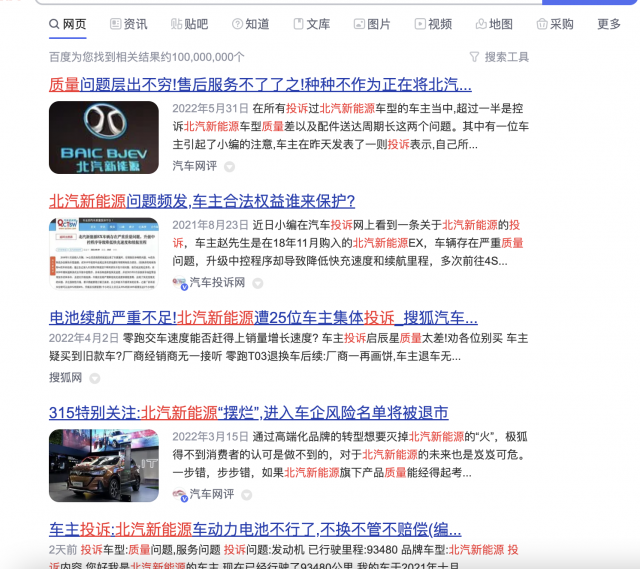640x569 pixels.
Task: Open the 北汽新能源问题频发 result link
Action: pyautogui.click(x=202, y=201)
